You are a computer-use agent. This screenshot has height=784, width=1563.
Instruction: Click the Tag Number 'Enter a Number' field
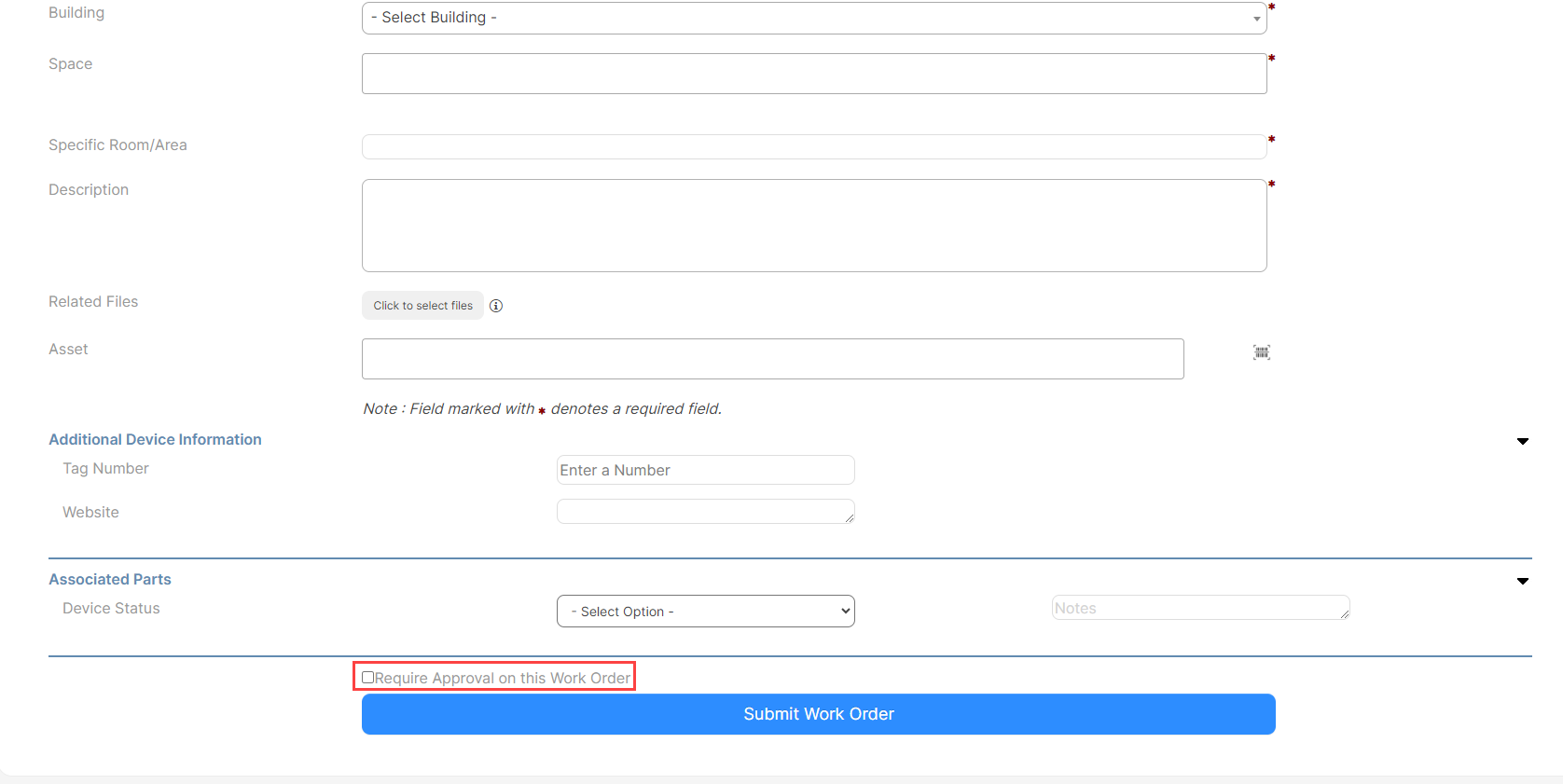706,470
